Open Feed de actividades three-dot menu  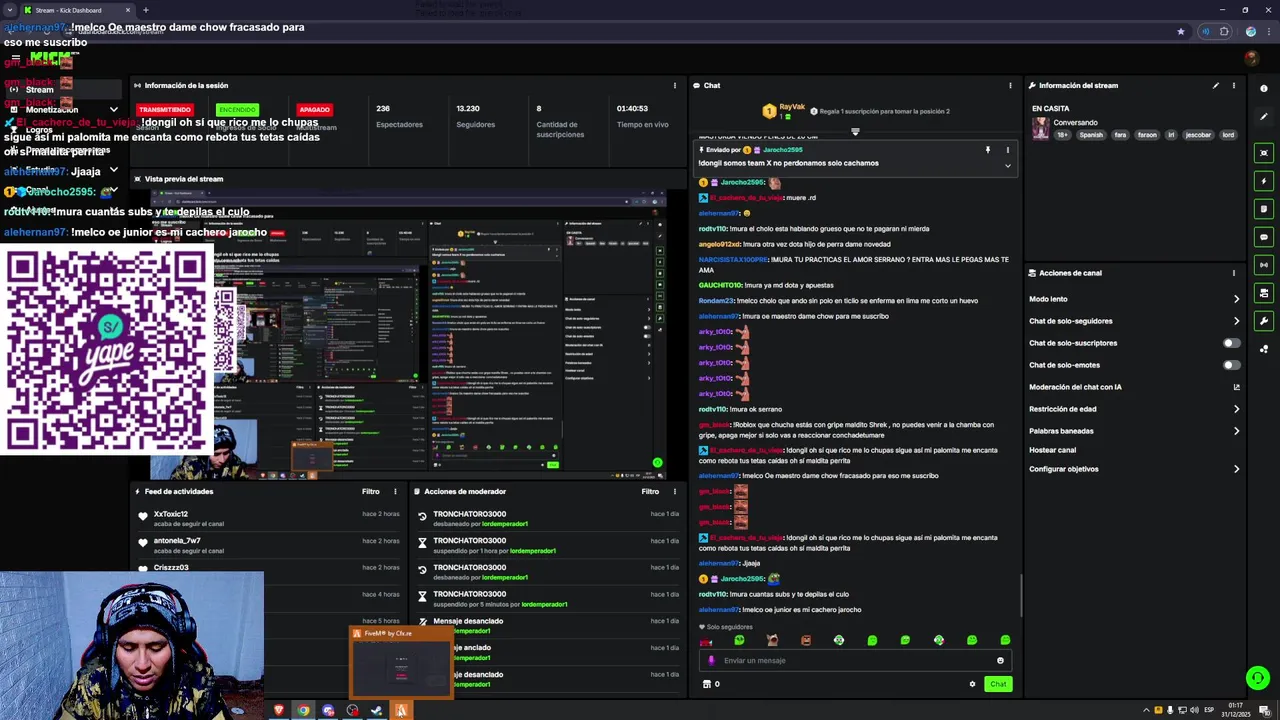coord(395,491)
